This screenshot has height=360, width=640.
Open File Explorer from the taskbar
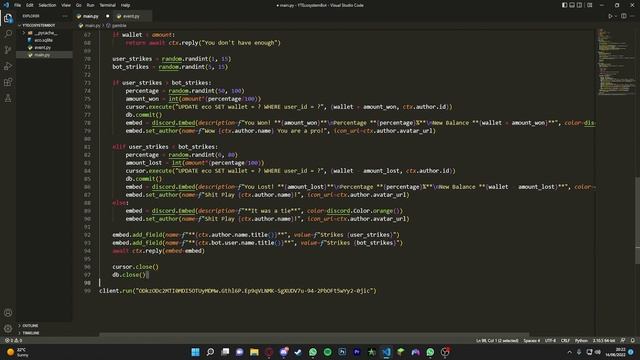point(254,352)
